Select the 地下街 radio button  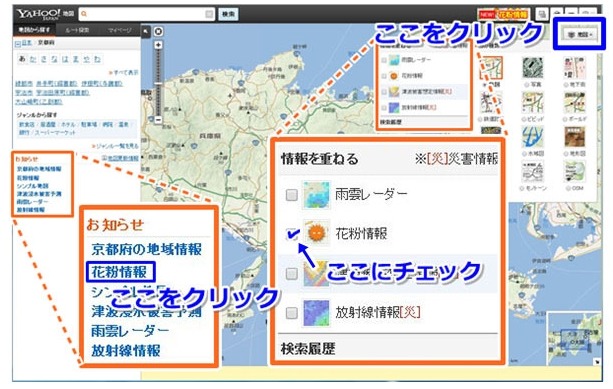pyautogui.click(x=566, y=84)
